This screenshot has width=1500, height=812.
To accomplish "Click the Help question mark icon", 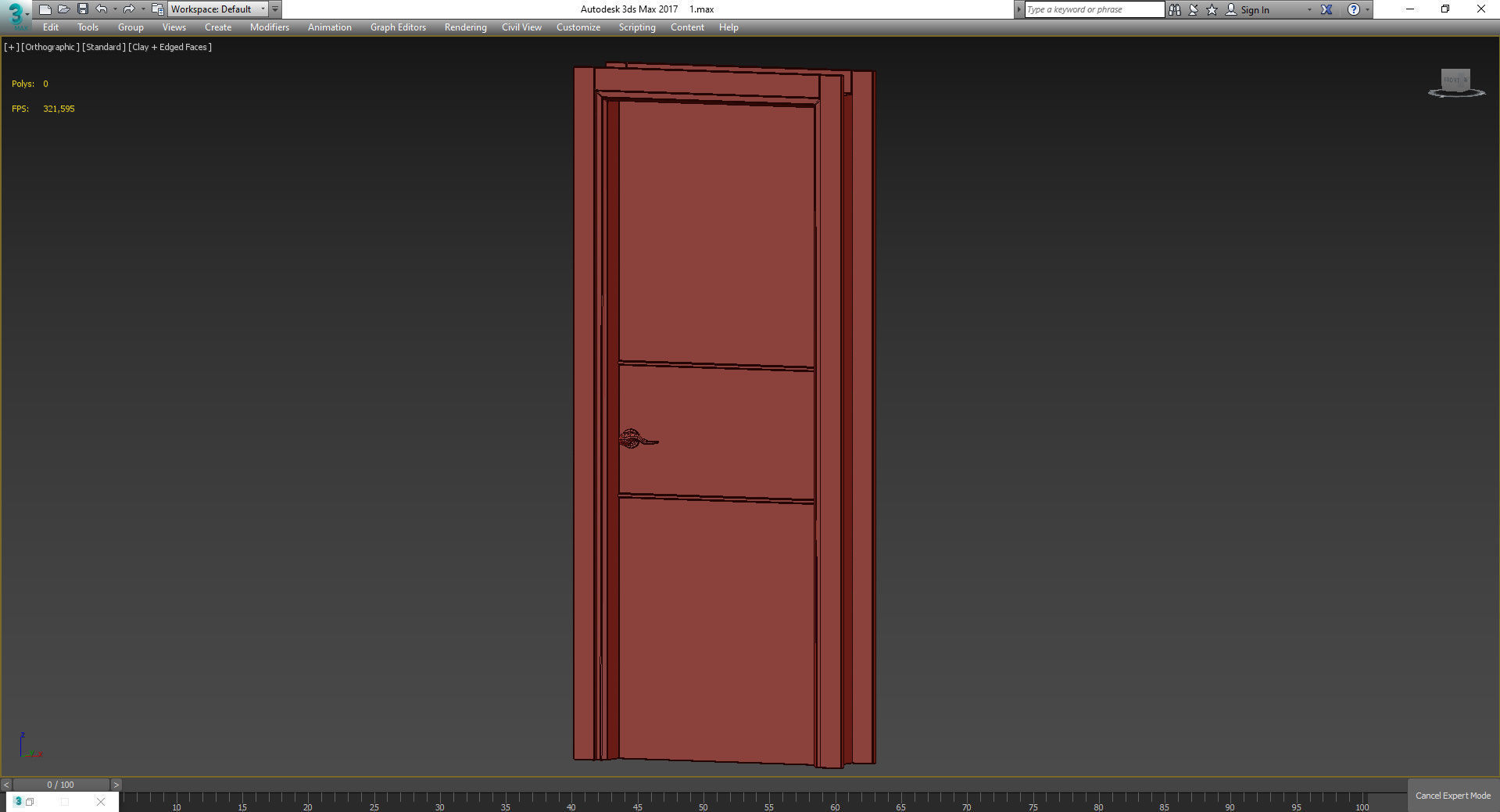I will pyautogui.click(x=1354, y=9).
